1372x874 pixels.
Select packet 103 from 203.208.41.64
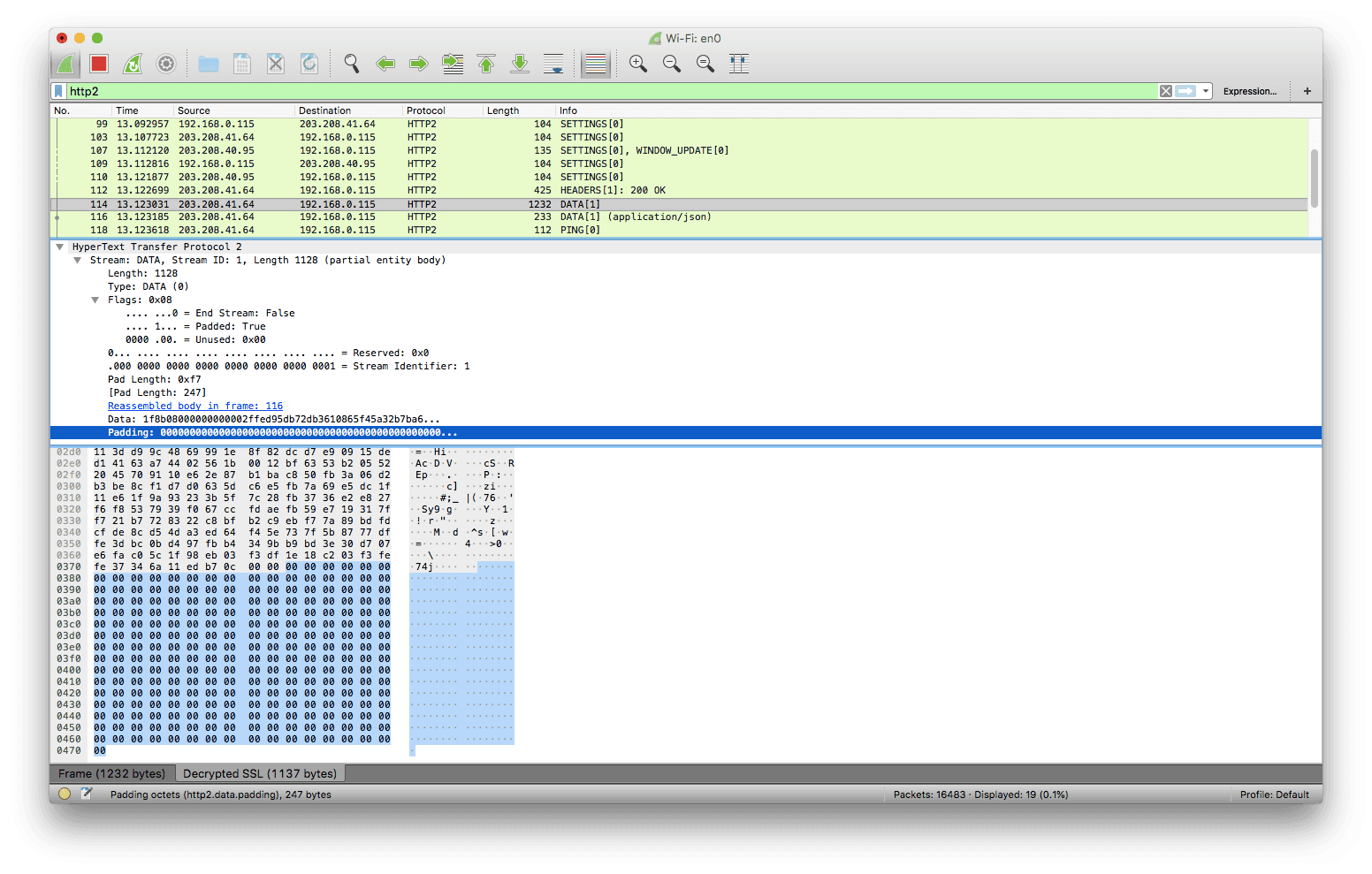[679, 137]
